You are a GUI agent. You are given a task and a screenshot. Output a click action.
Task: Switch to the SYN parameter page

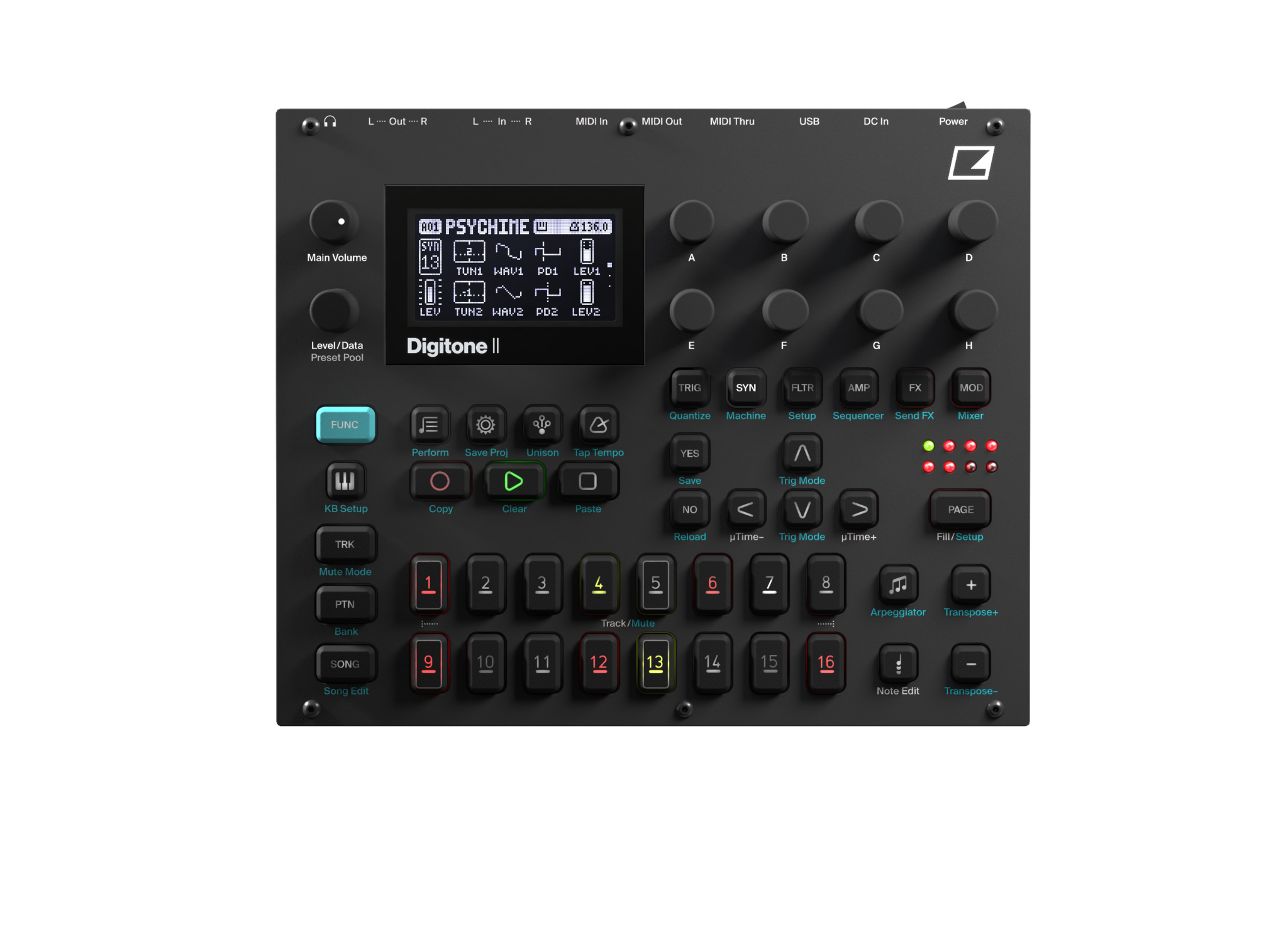(x=745, y=388)
